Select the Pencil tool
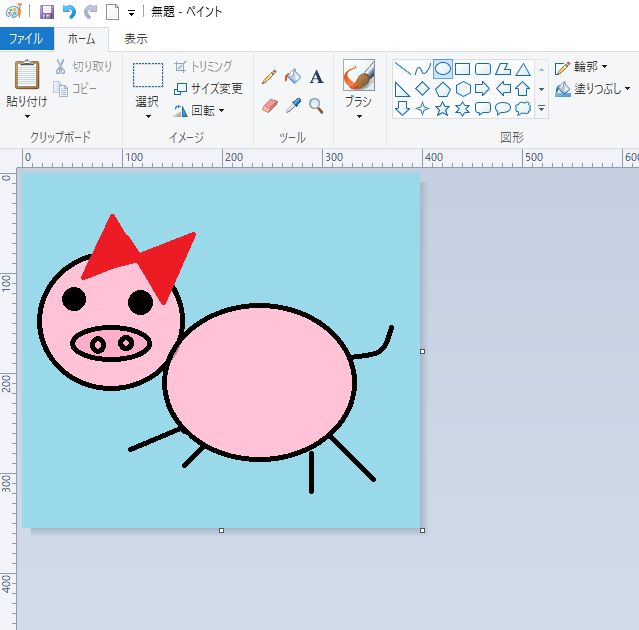 pyautogui.click(x=269, y=77)
